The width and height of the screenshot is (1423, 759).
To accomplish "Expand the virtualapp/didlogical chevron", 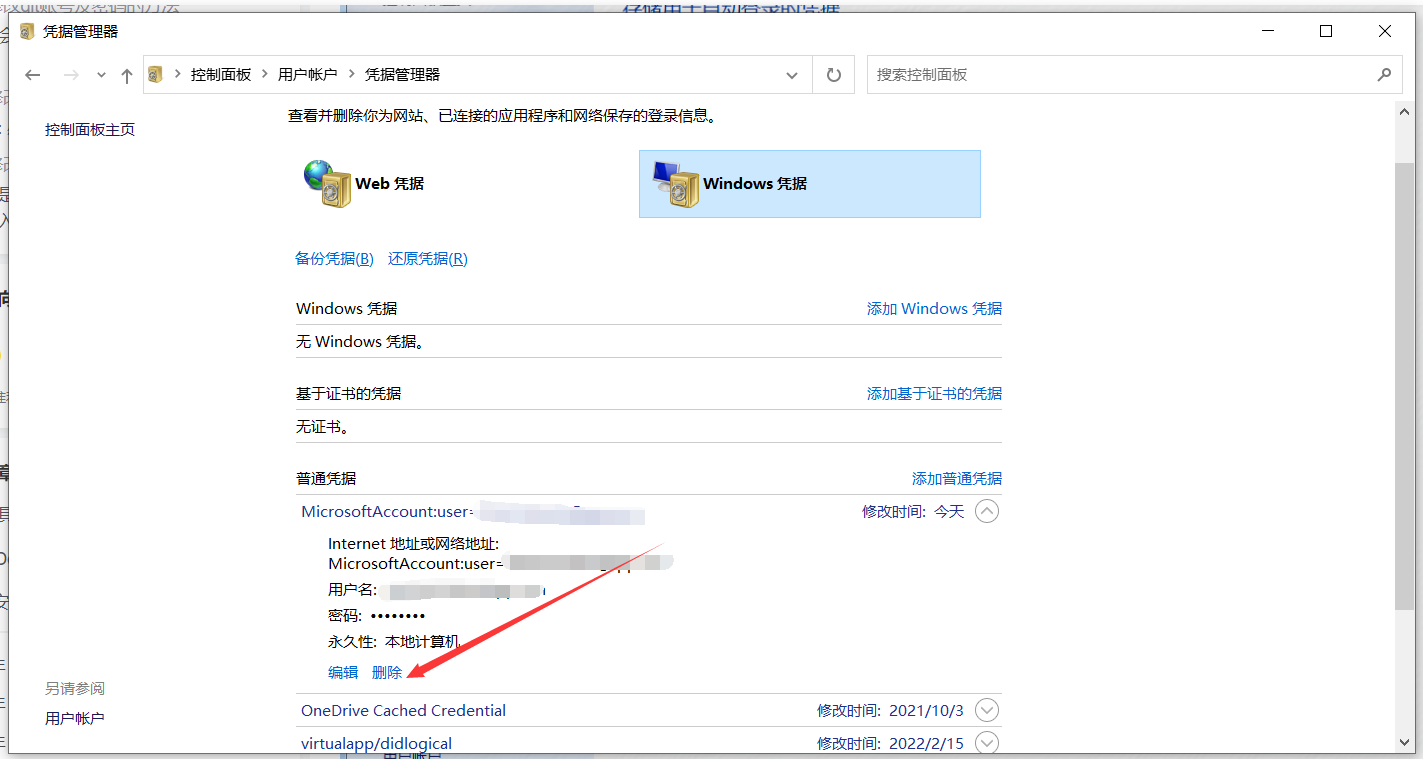I will [986, 743].
